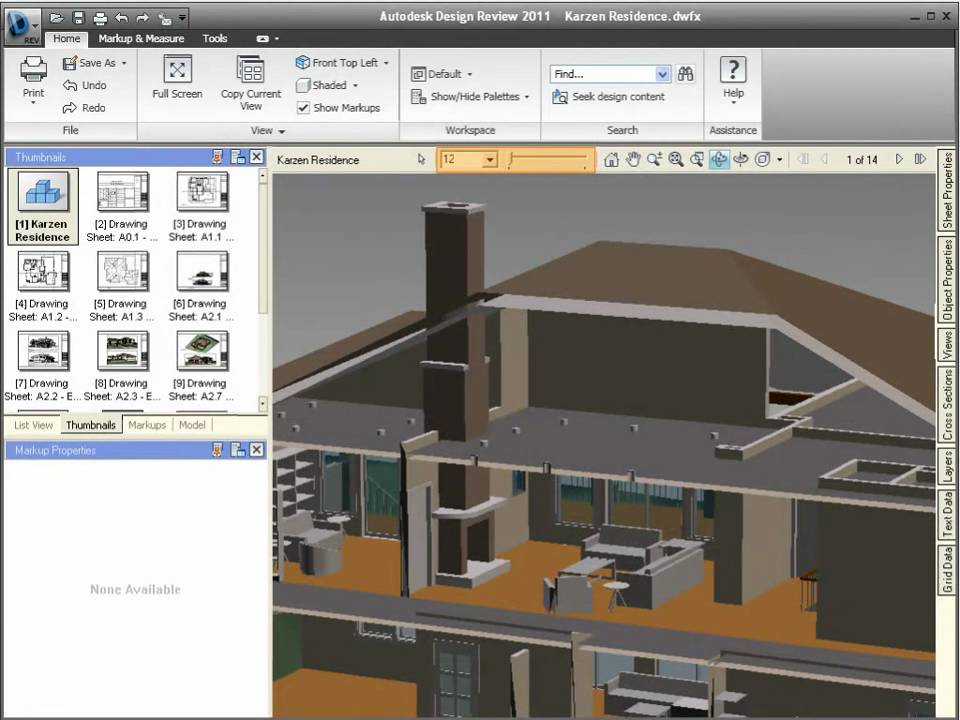Click the Redo arrow in quick access toolbar
960x720 pixels.
pyautogui.click(x=143, y=18)
